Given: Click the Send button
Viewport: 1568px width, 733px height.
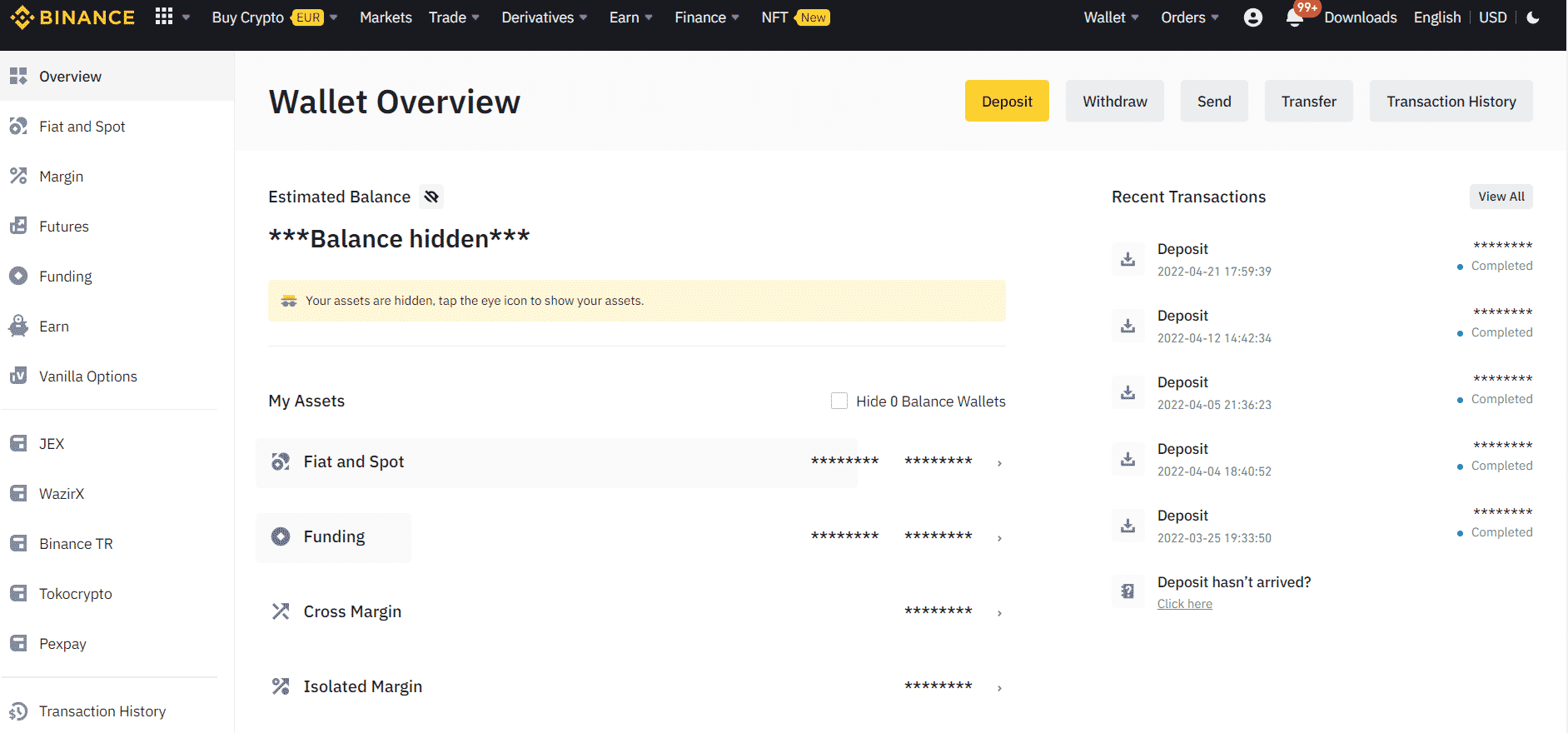Looking at the screenshot, I should pos(1214,101).
